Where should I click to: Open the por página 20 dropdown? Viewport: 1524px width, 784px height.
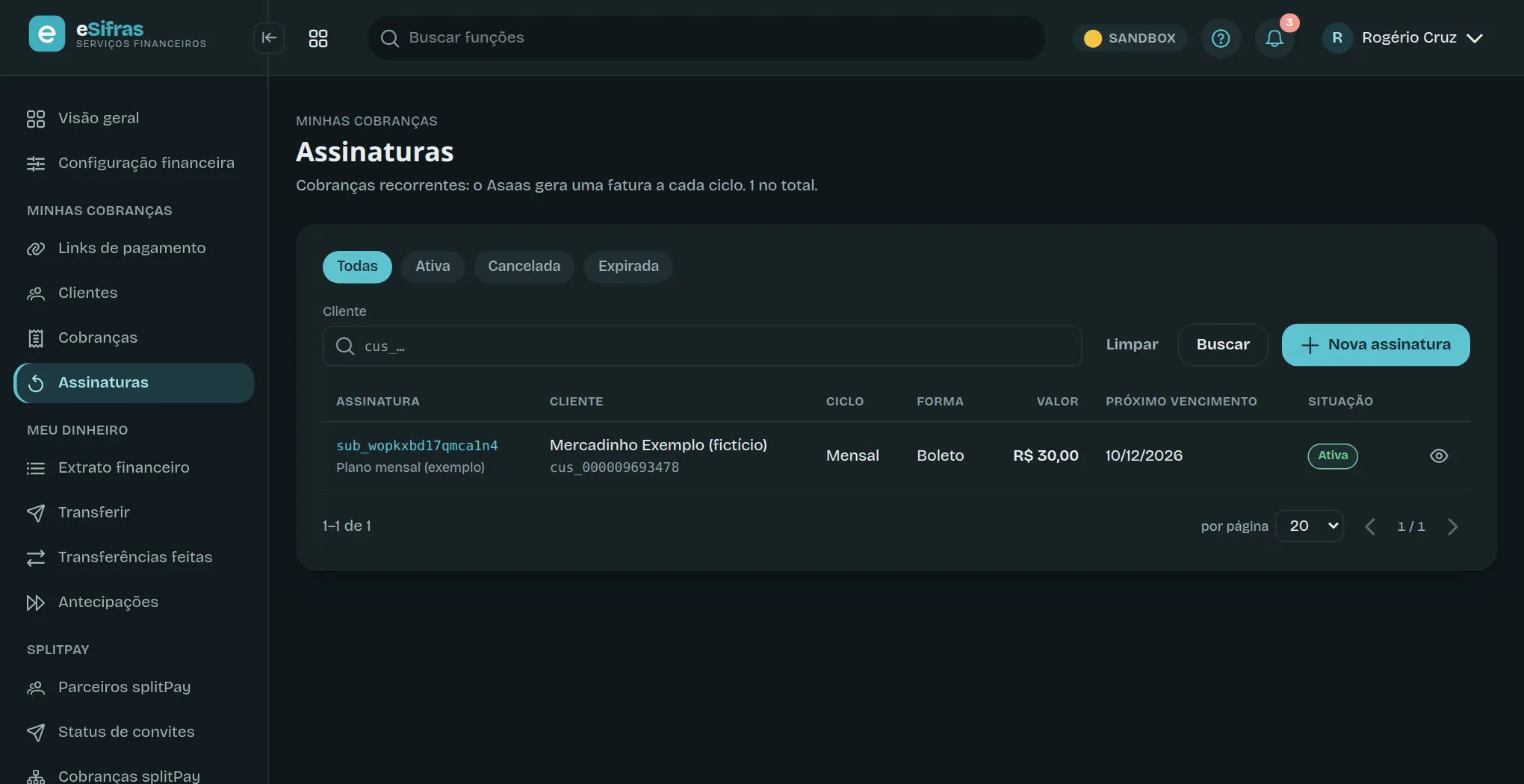click(x=1310, y=526)
